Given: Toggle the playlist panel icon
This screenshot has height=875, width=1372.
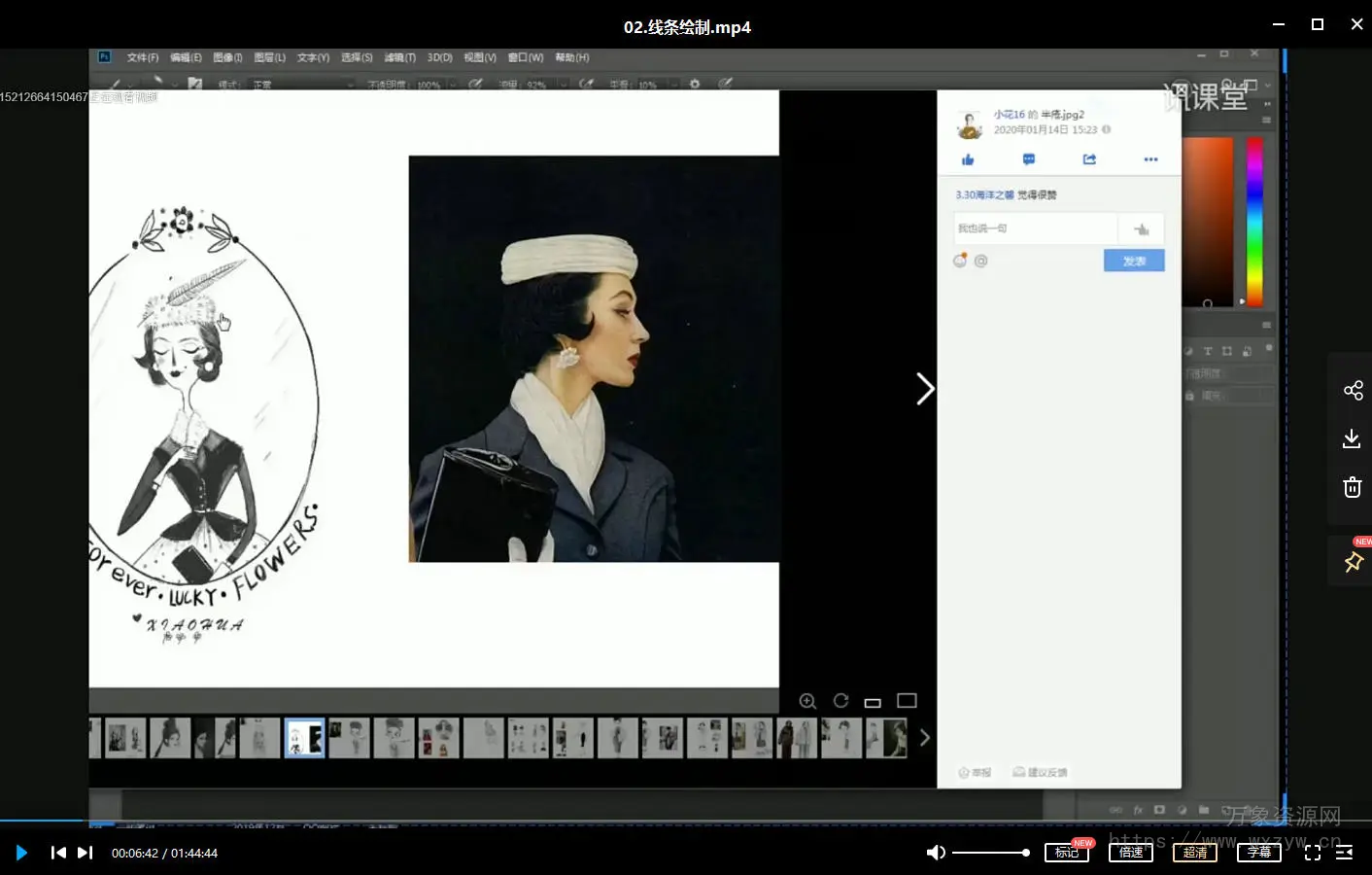Looking at the screenshot, I should pos(1344,853).
